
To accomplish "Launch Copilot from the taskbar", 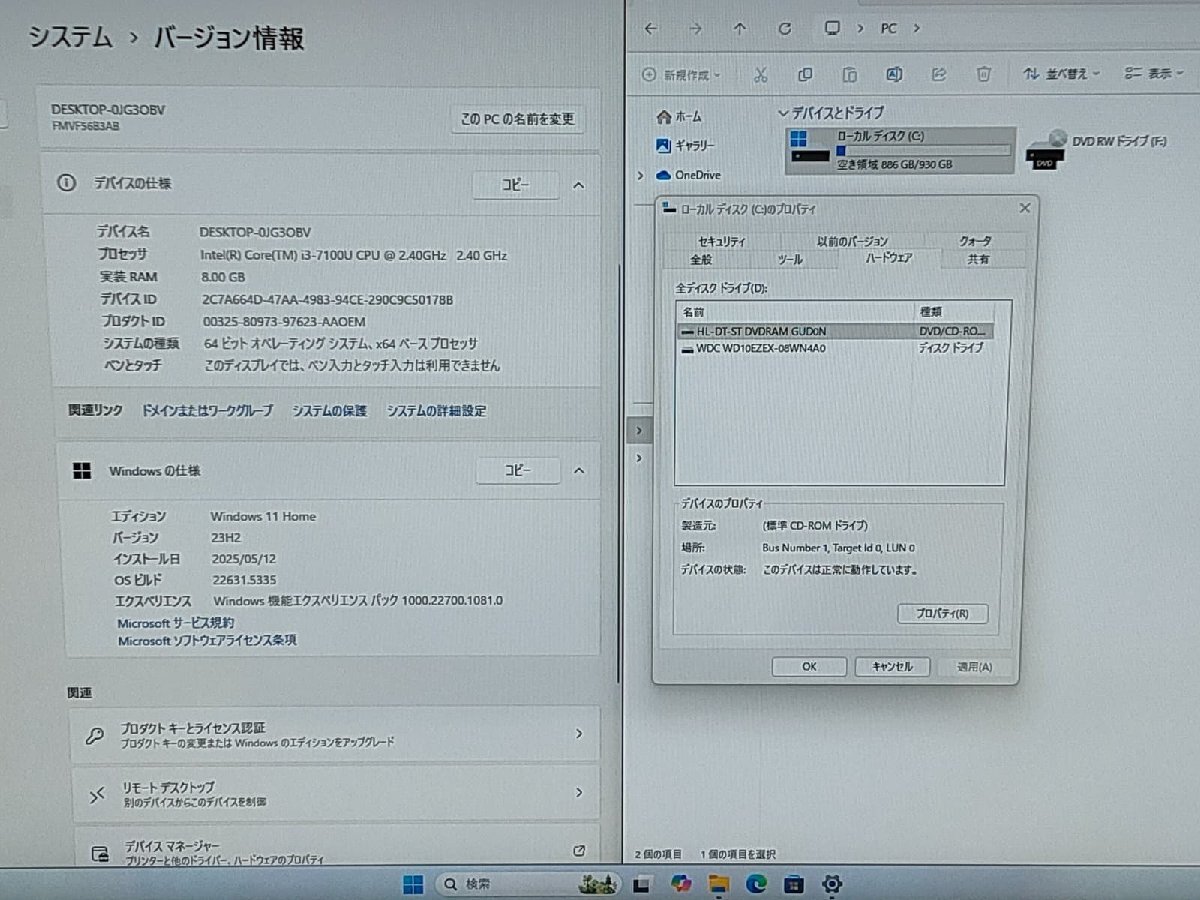I will pos(682,883).
